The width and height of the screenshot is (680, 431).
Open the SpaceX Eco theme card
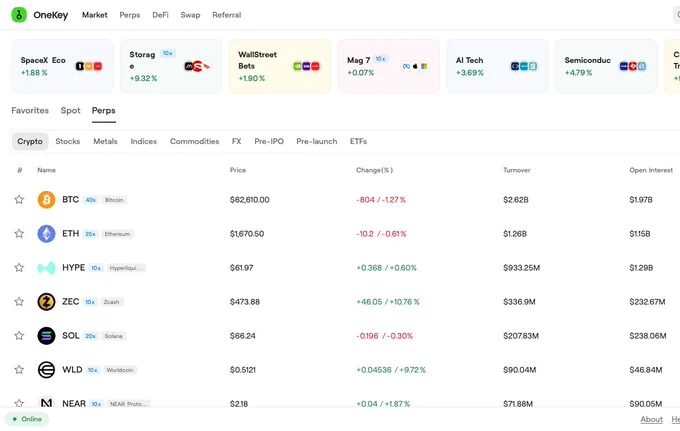coord(62,66)
